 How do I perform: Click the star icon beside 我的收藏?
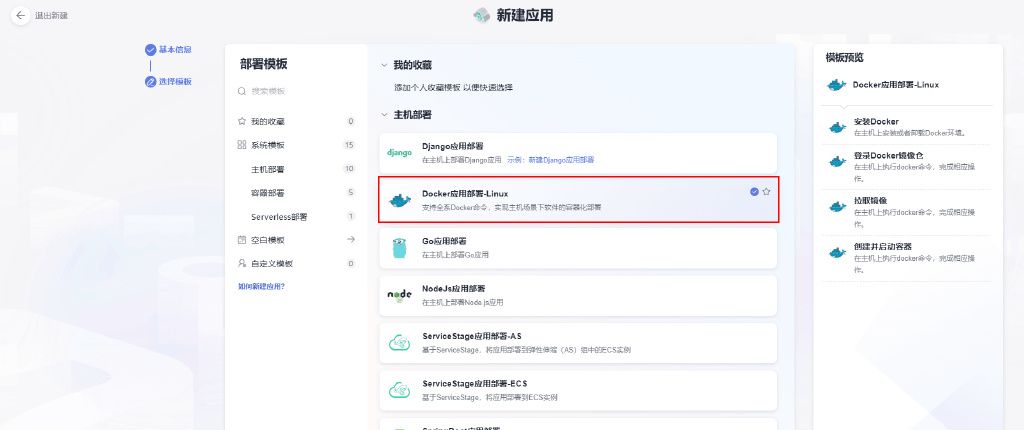pyautogui.click(x=242, y=122)
